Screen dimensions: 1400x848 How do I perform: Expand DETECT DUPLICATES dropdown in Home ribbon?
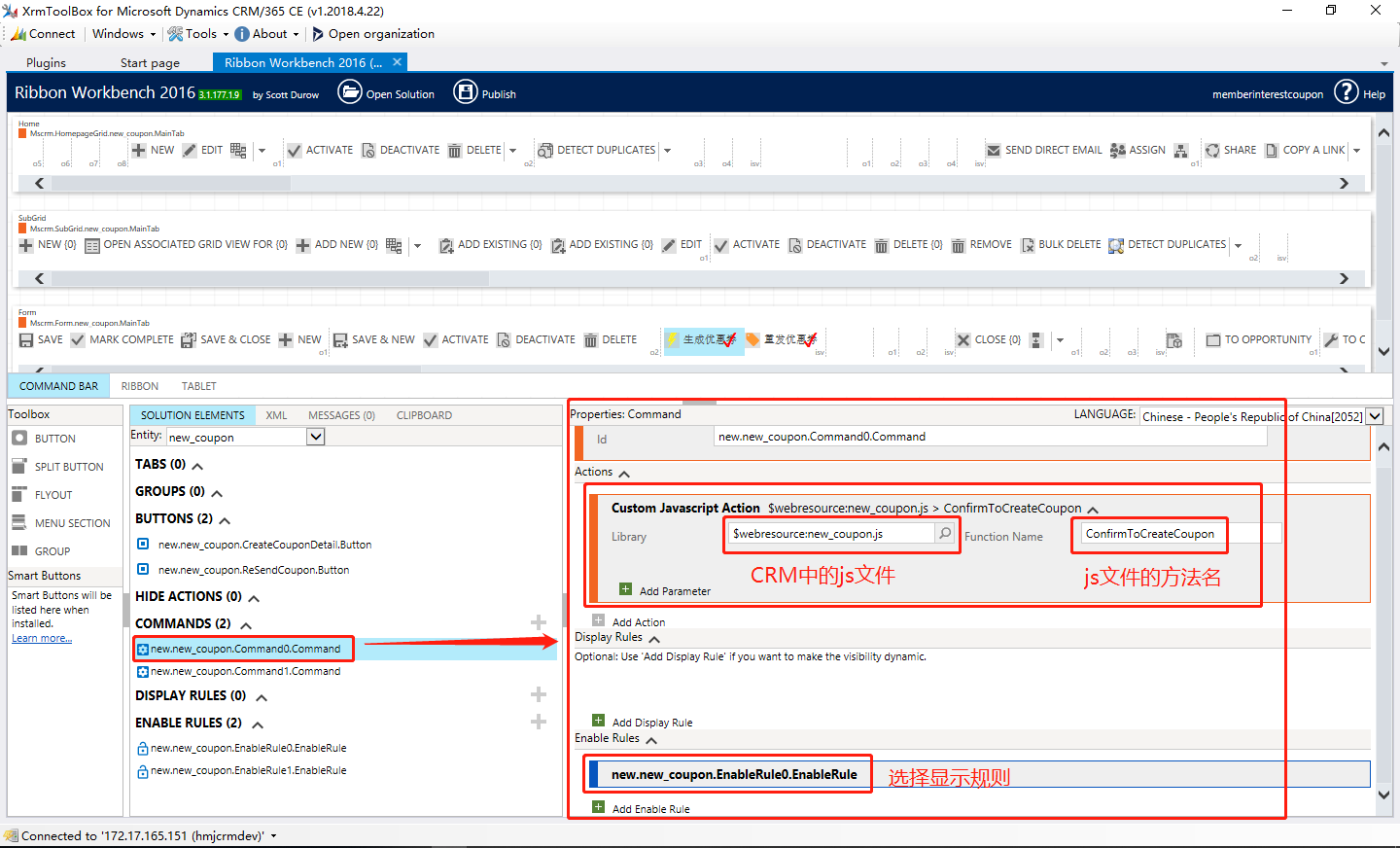tap(667, 151)
